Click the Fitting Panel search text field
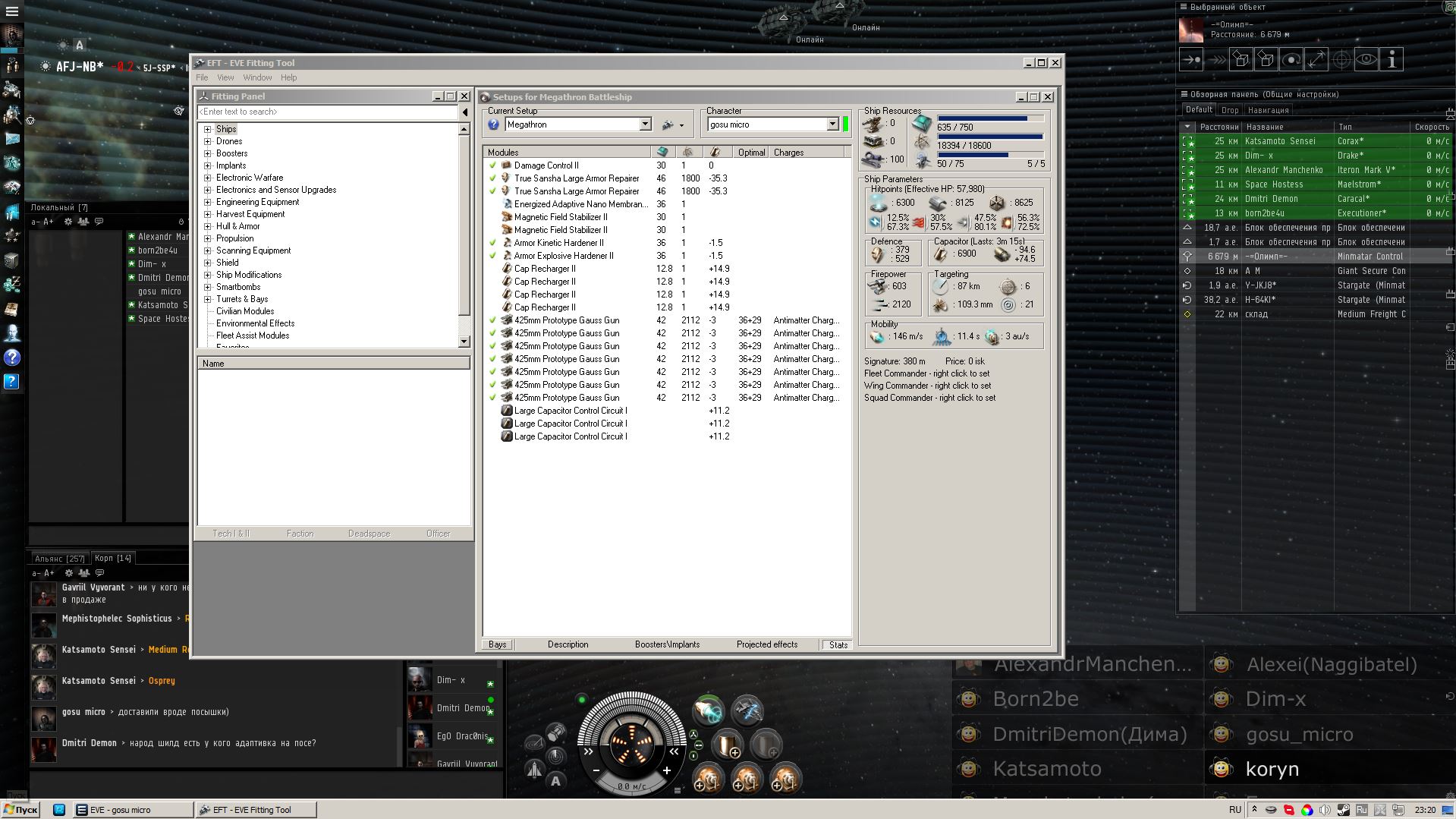This screenshot has width=1456, height=819. point(328,112)
